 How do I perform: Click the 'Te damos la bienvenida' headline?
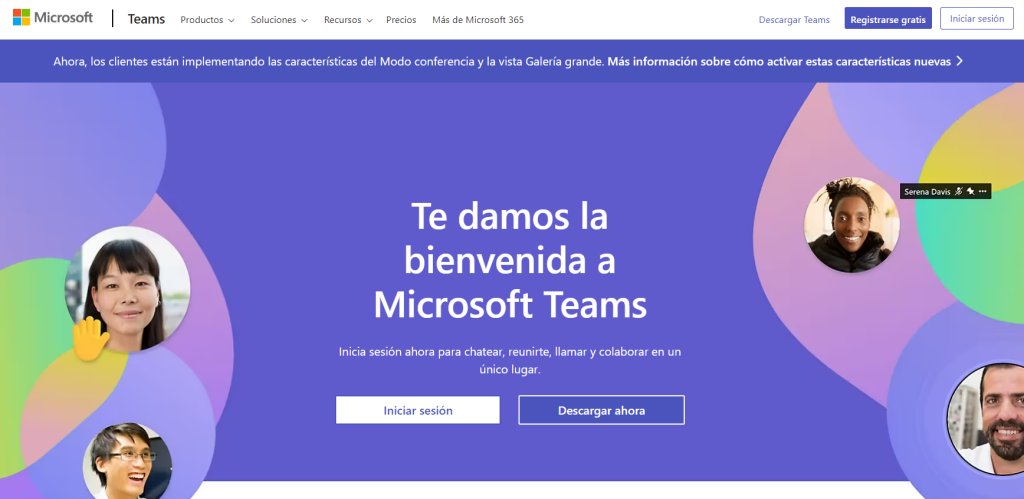[510, 261]
